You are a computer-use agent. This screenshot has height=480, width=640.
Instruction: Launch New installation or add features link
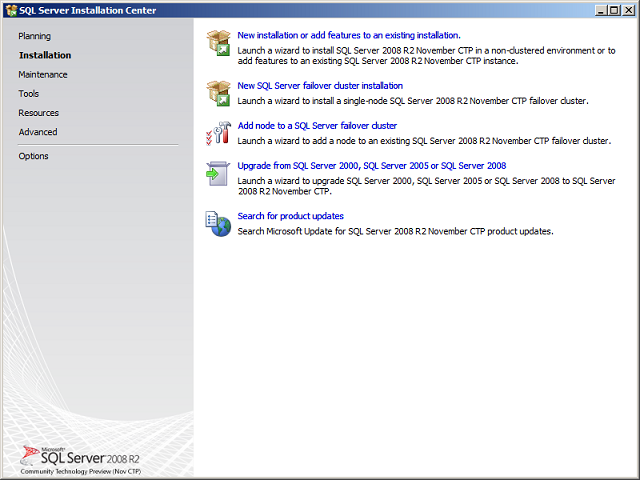pyautogui.click(x=349, y=35)
